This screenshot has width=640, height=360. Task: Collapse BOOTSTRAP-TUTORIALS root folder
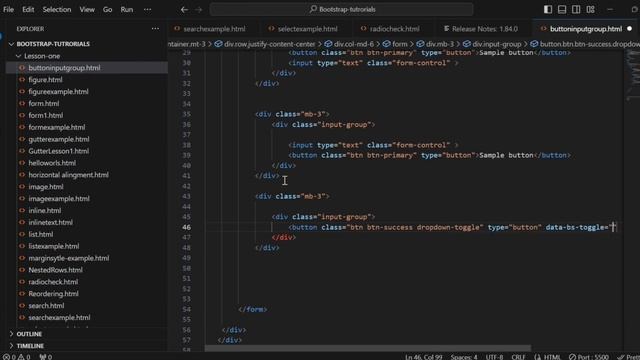(x=53, y=44)
